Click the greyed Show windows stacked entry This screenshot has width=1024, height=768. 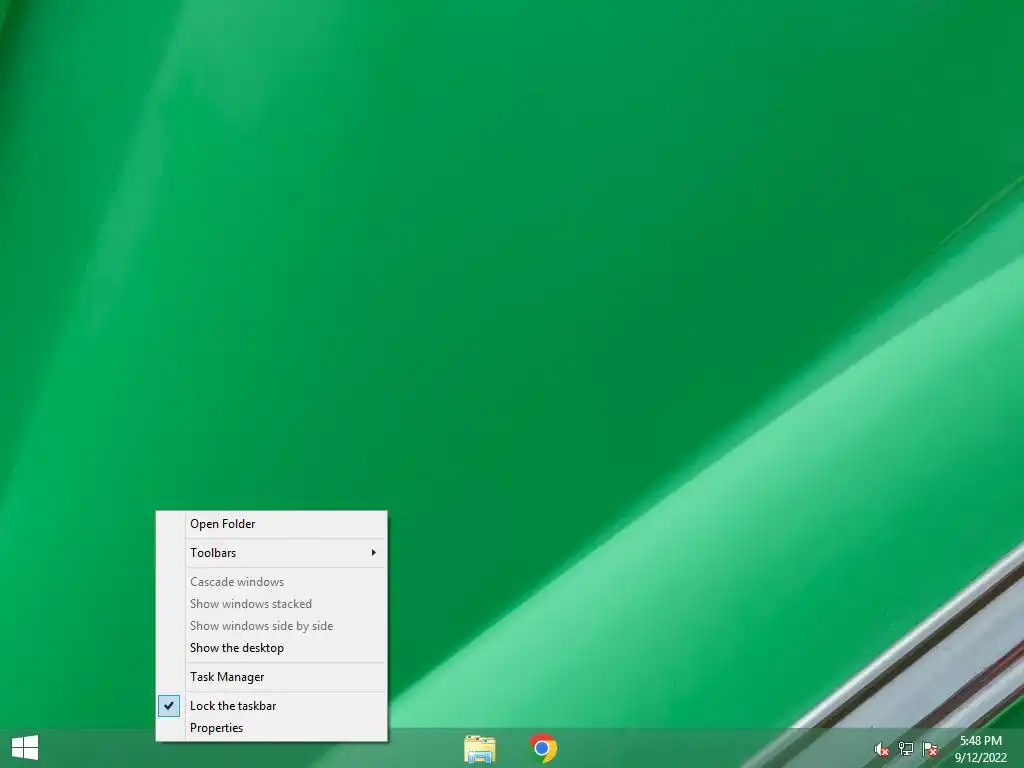pos(272,603)
